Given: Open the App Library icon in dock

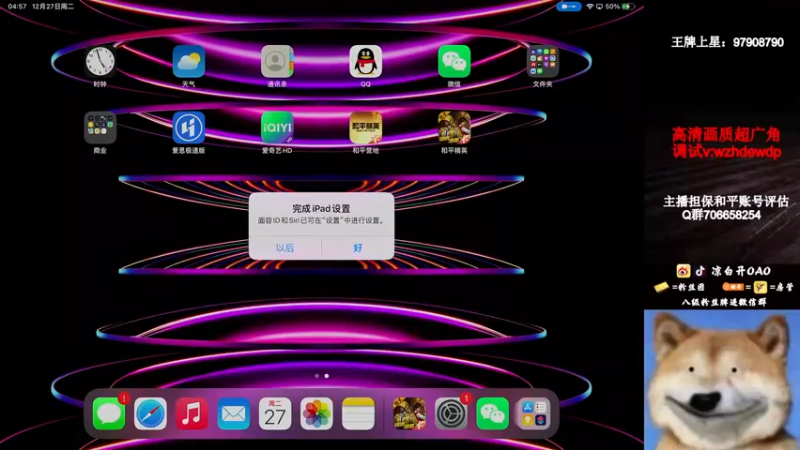Looking at the screenshot, I should [x=534, y=413].
